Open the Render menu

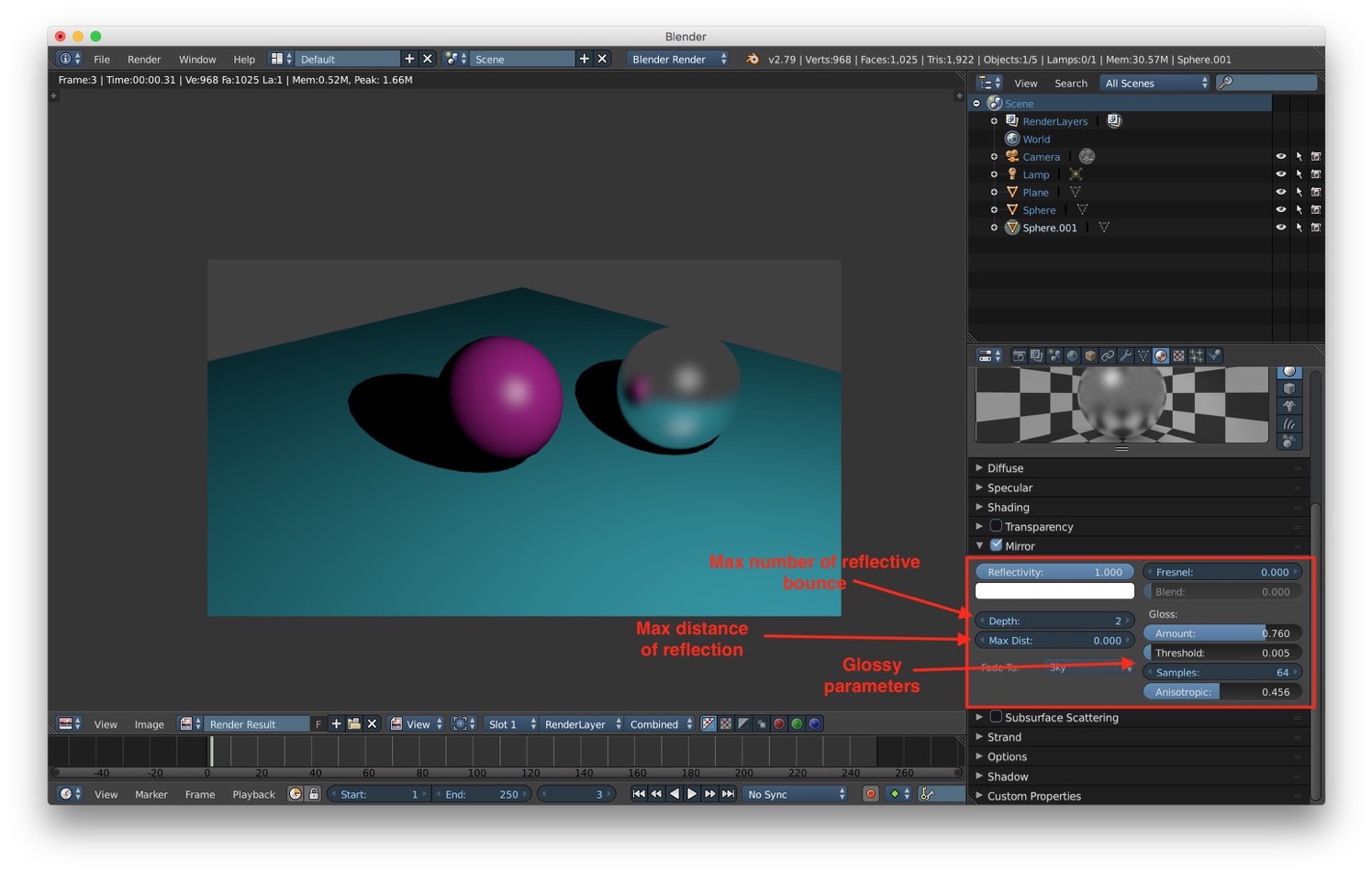pos(144,59)
